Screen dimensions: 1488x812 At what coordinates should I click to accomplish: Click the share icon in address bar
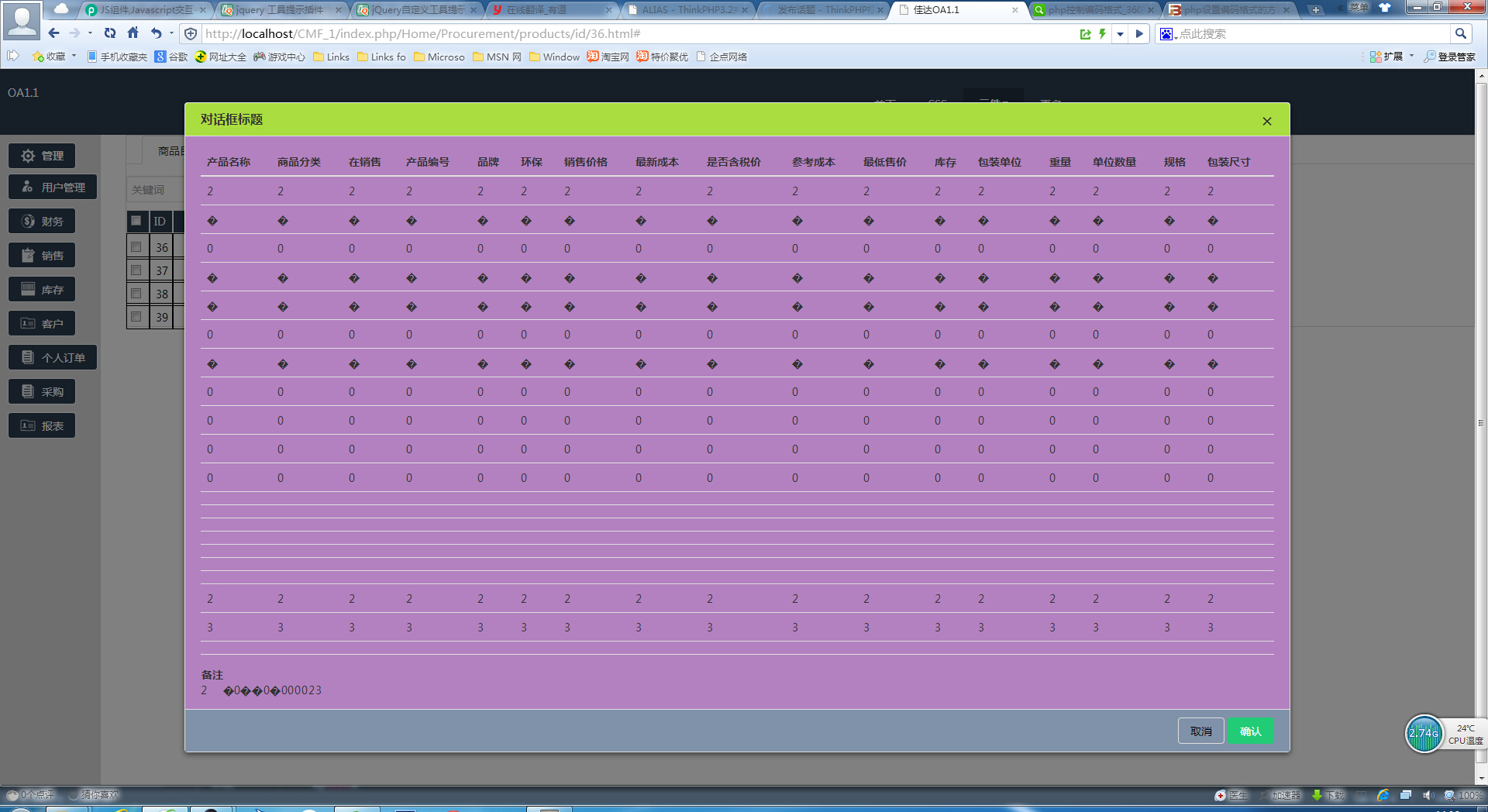(x=1085, y=33)
